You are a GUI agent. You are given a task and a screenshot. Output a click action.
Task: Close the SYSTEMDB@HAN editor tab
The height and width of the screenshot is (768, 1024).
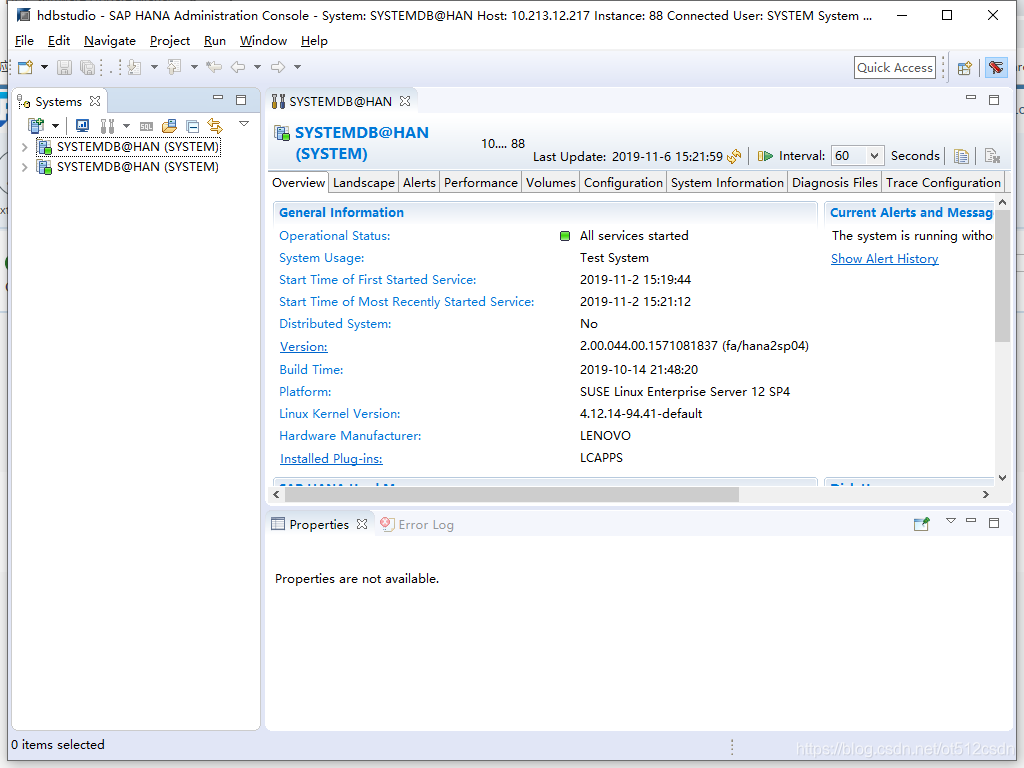[405, 101]
